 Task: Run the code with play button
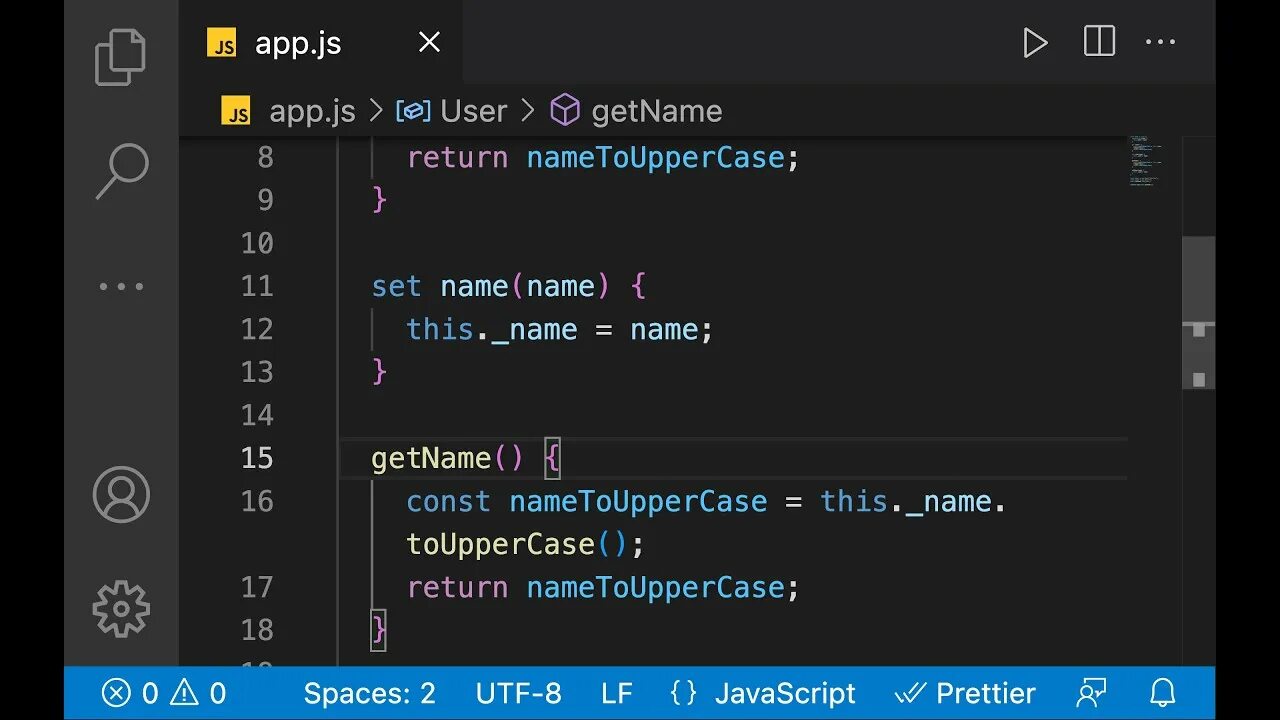tap(1035, 43)
